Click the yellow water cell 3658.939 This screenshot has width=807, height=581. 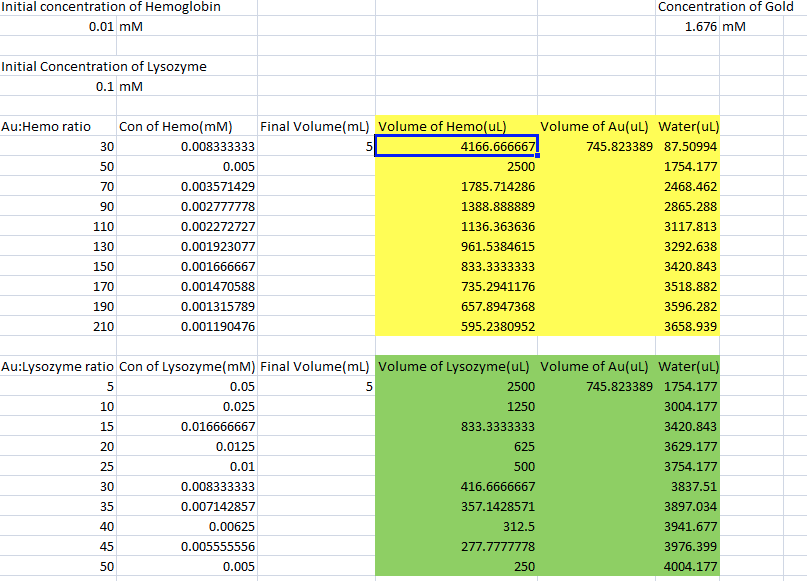coord(687,327)
